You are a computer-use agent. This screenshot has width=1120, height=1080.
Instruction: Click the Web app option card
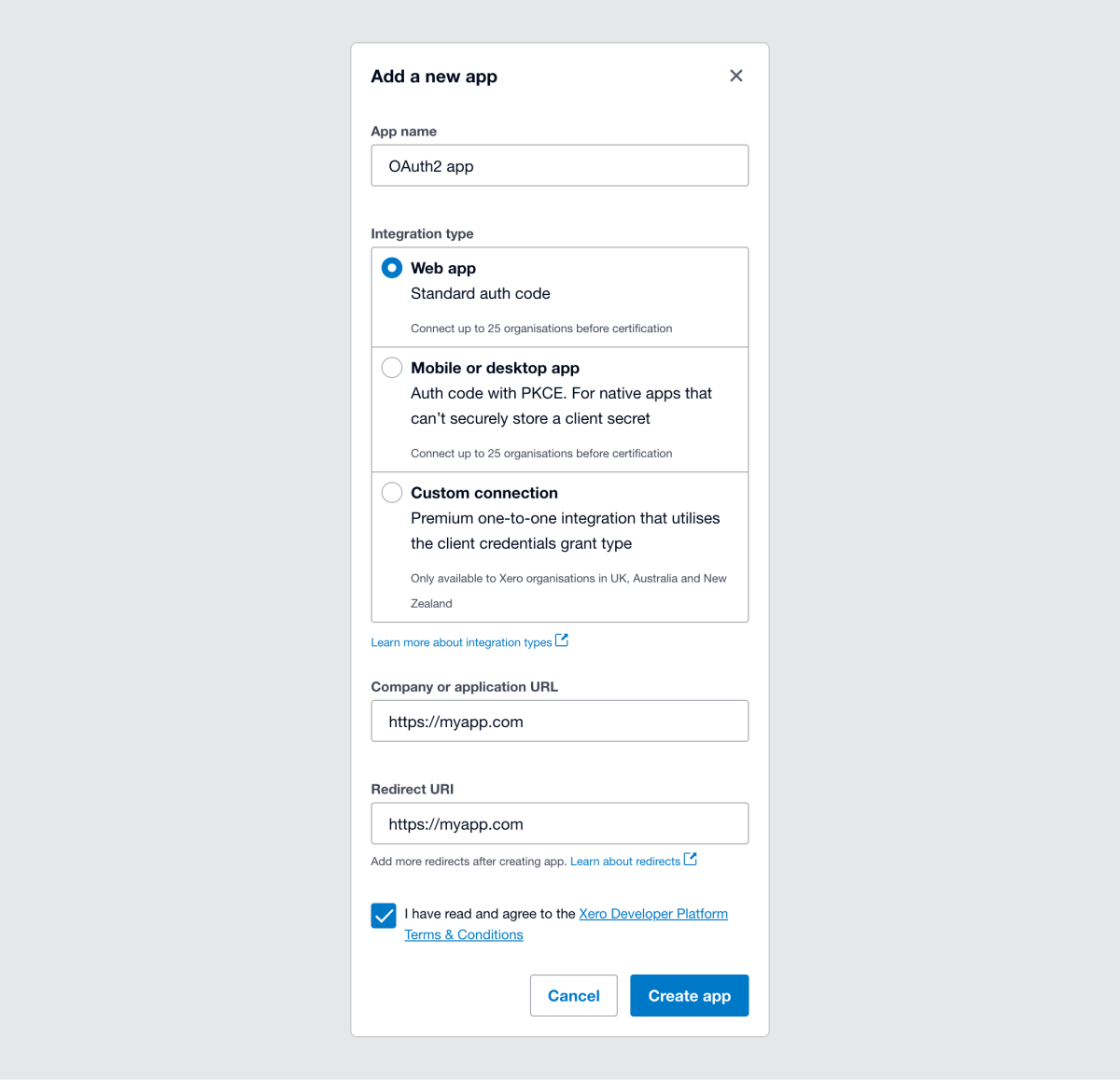point(559,297)
